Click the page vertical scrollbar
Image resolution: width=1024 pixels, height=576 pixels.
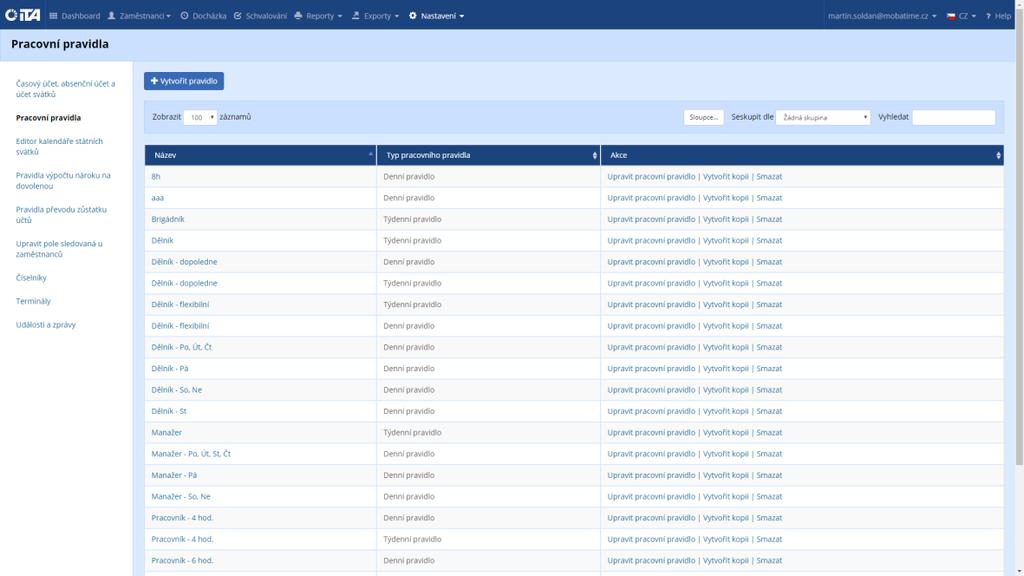pos(1019,237)
